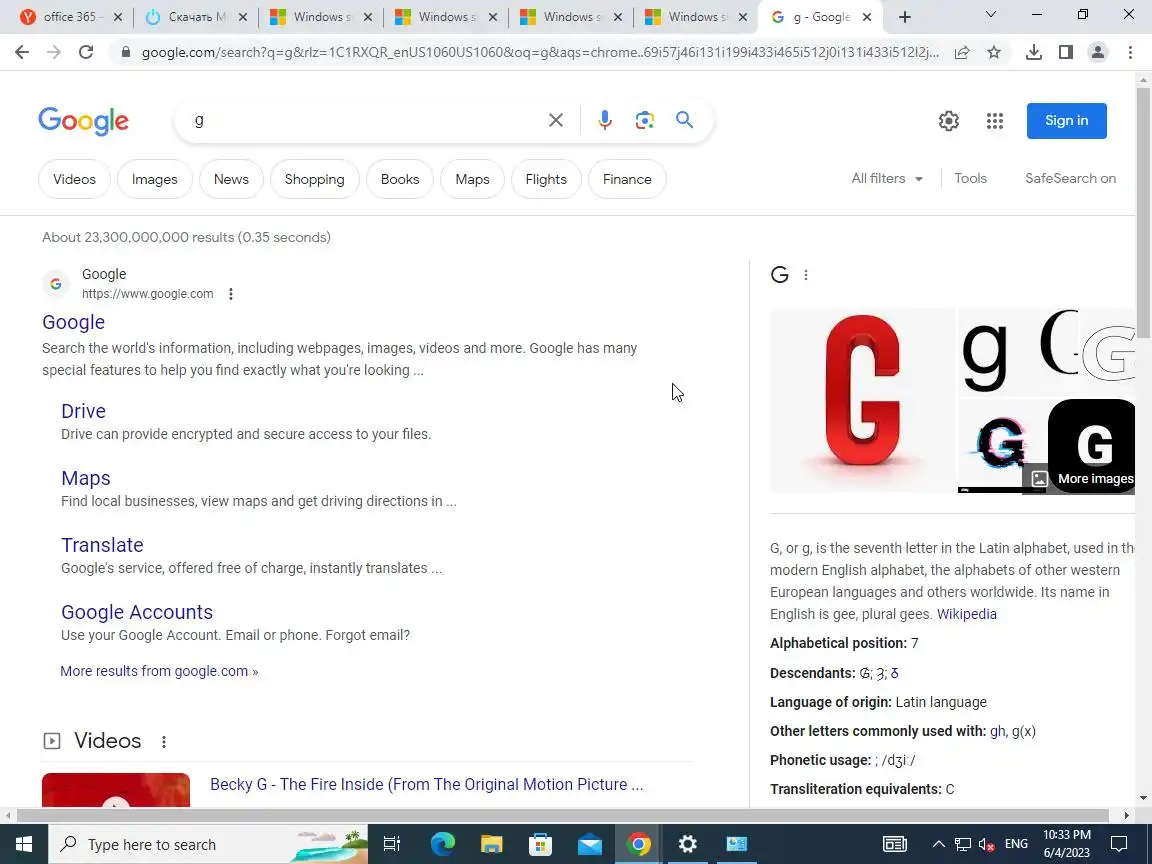View site info via the address bar padlock icon
1152x864 pixels.
pos(126,52)
